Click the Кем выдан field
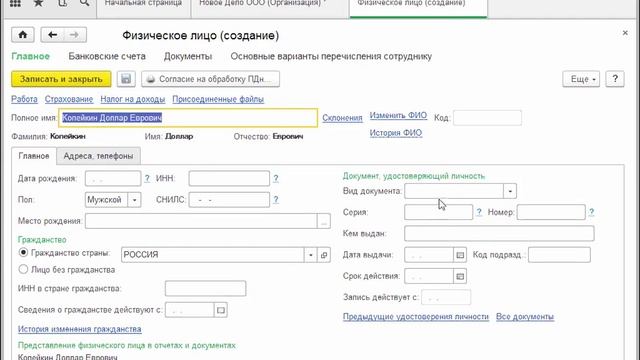Viewport: 640px width, 360px height. pos(499,233)
